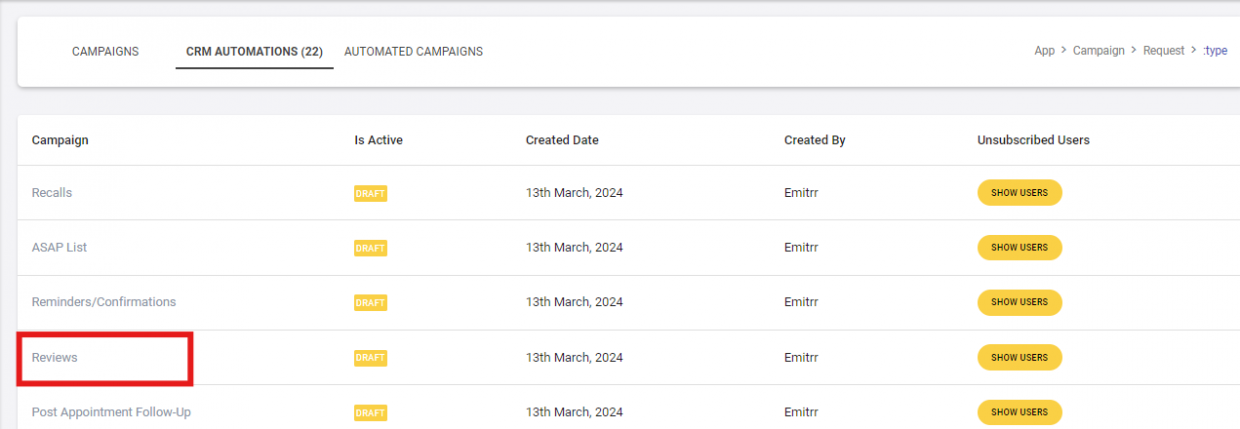Show unsubscribed users for Recalls
This screenshot has height=429, width=1240.
point(1019,193)
